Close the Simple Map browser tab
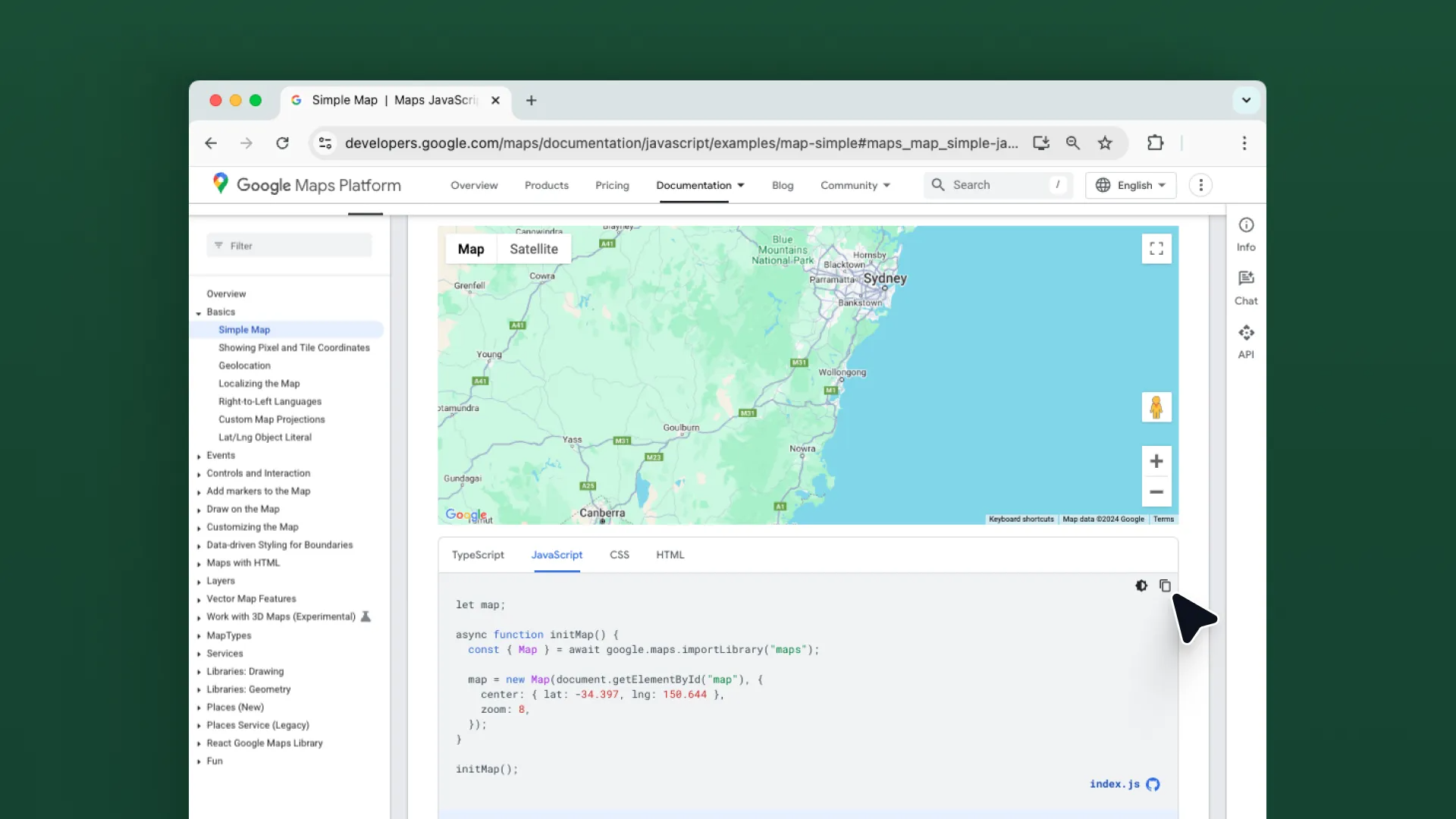This screenshot has height=819, width=1456. tap(495, 100)
